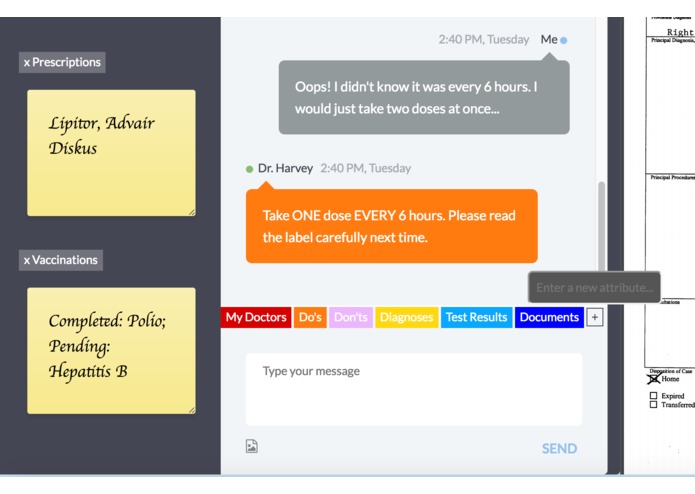Screen dimensions: 695x494
Task: Click the 2:40 PM timestamp beside Dr. Harvey
Action: [x=366, y=168]
